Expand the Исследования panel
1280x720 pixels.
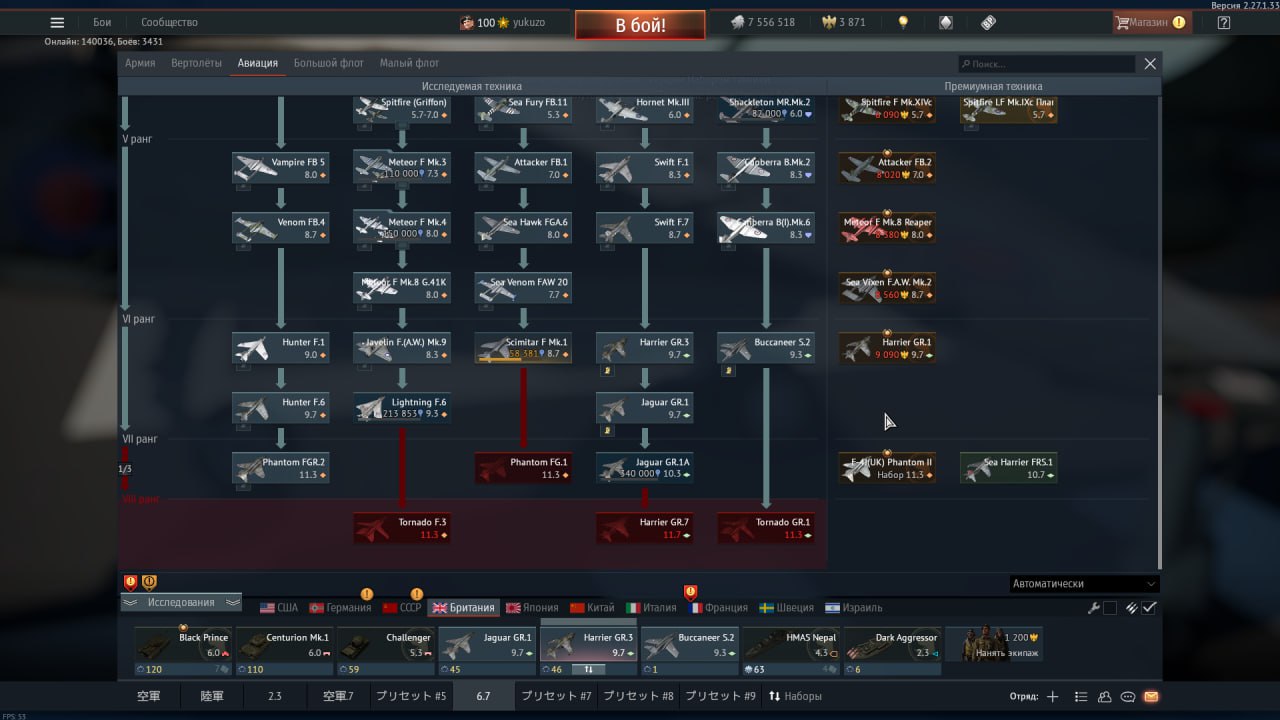pos(181,602)
